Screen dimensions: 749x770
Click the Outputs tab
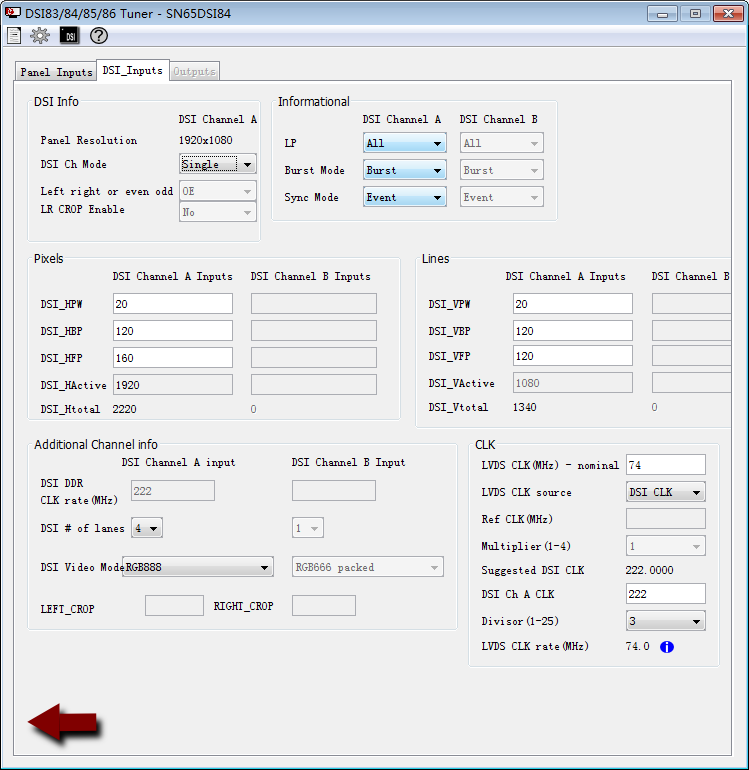194,72
